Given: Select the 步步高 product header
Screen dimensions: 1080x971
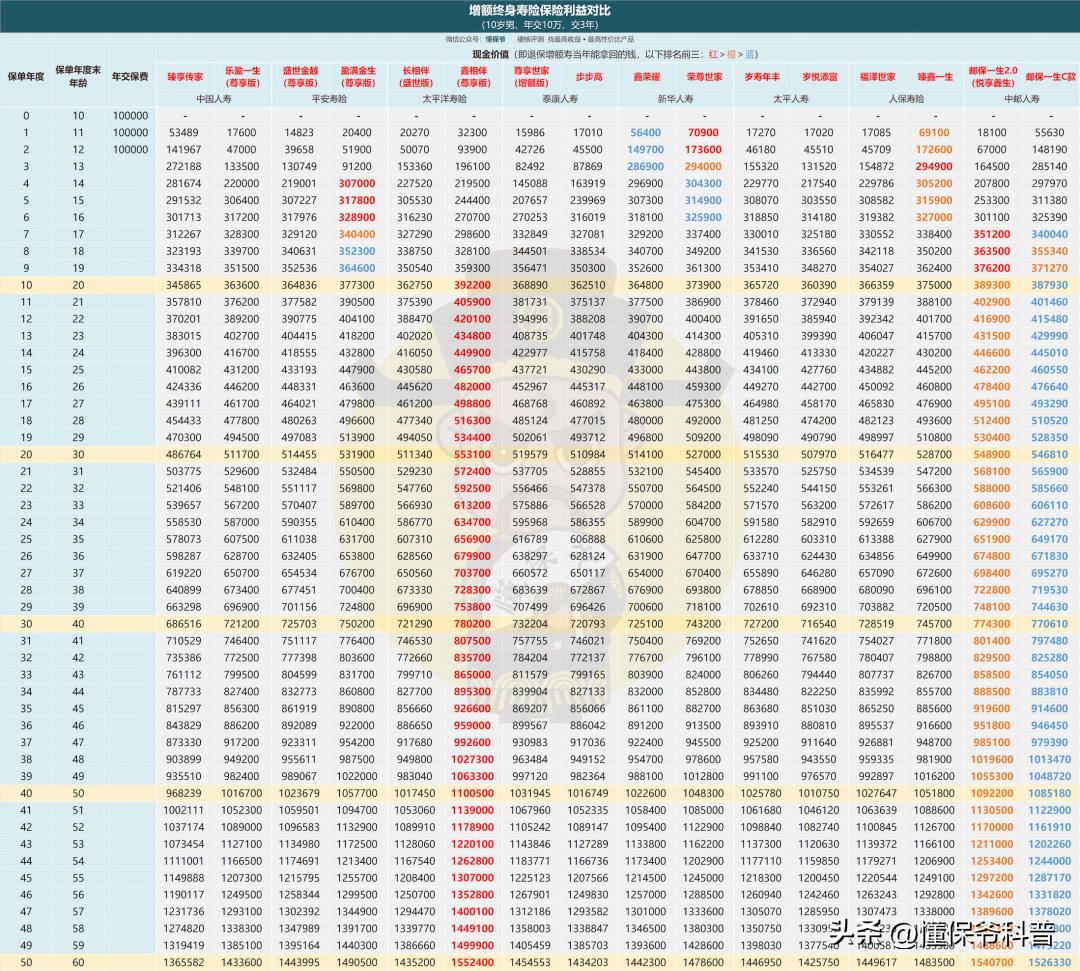Looking at the screenshot, I should point(588,76).
